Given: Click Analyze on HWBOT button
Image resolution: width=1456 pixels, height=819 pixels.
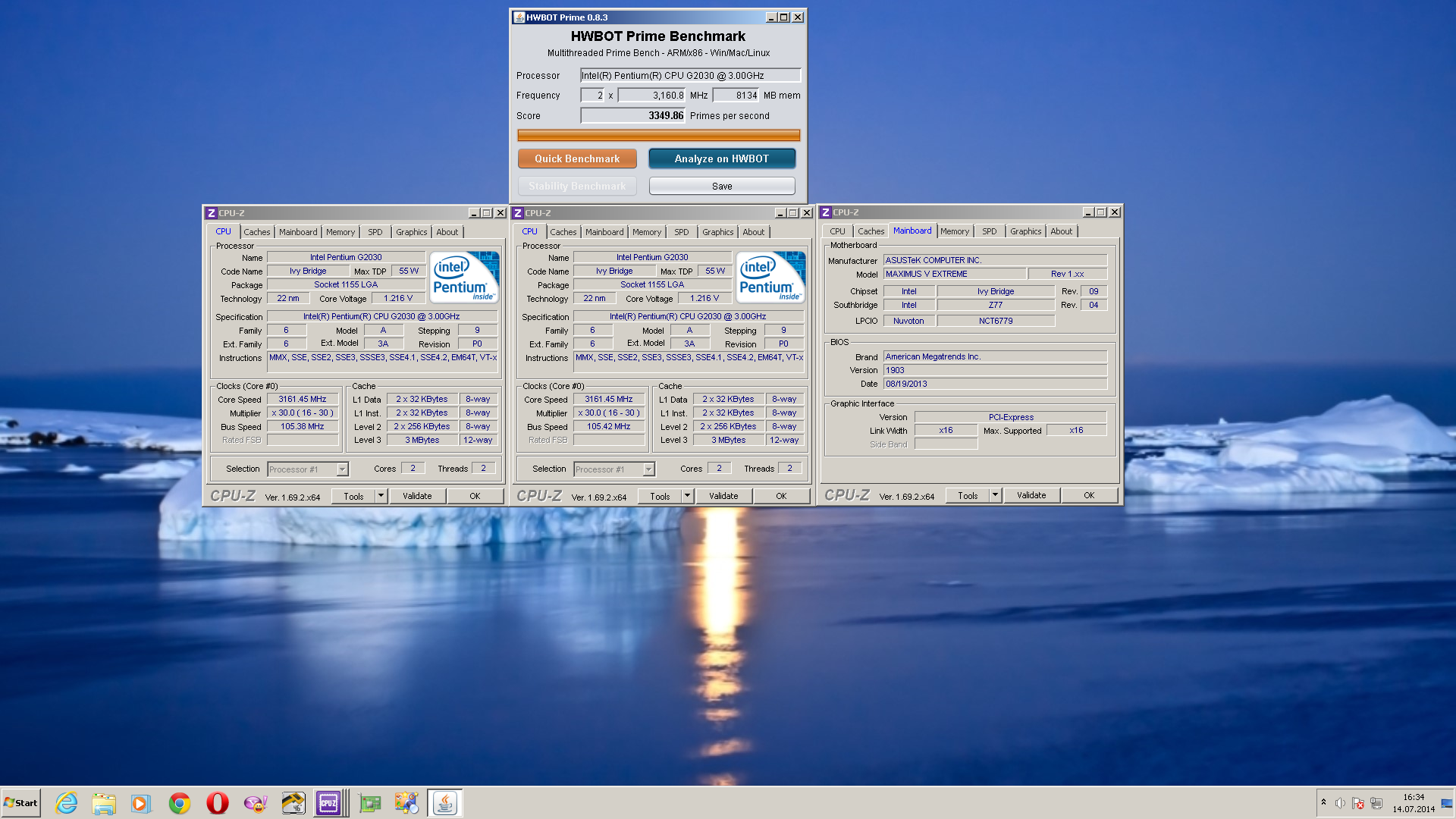Looking at the screenshot, I should (722, 158).
